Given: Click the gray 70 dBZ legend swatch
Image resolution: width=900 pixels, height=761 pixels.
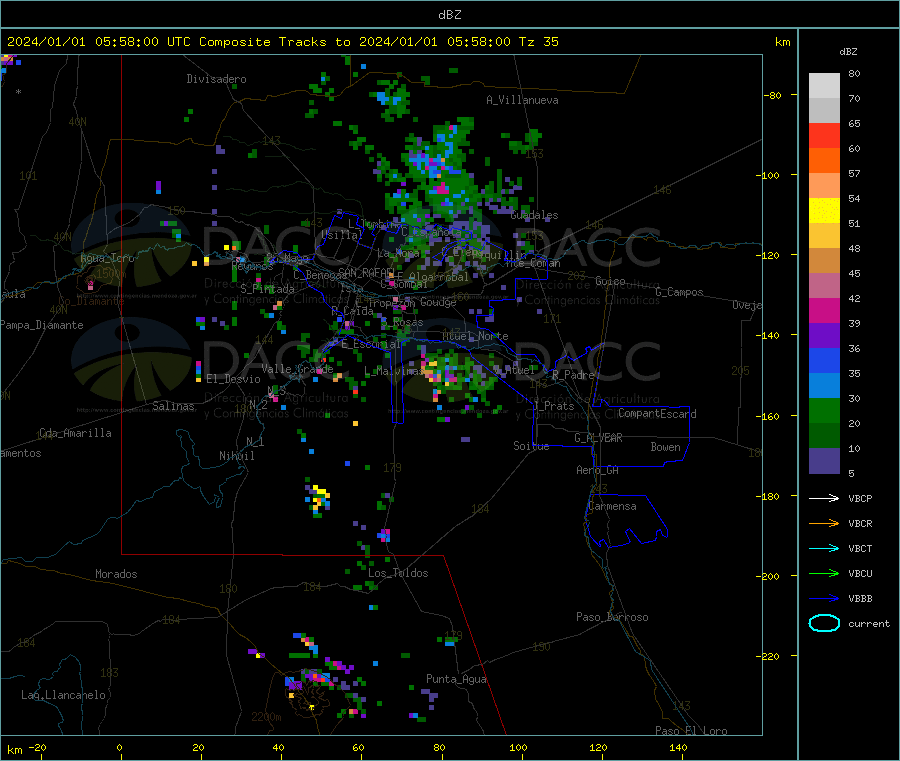Looking at the screenshot, I should point(824,111).
